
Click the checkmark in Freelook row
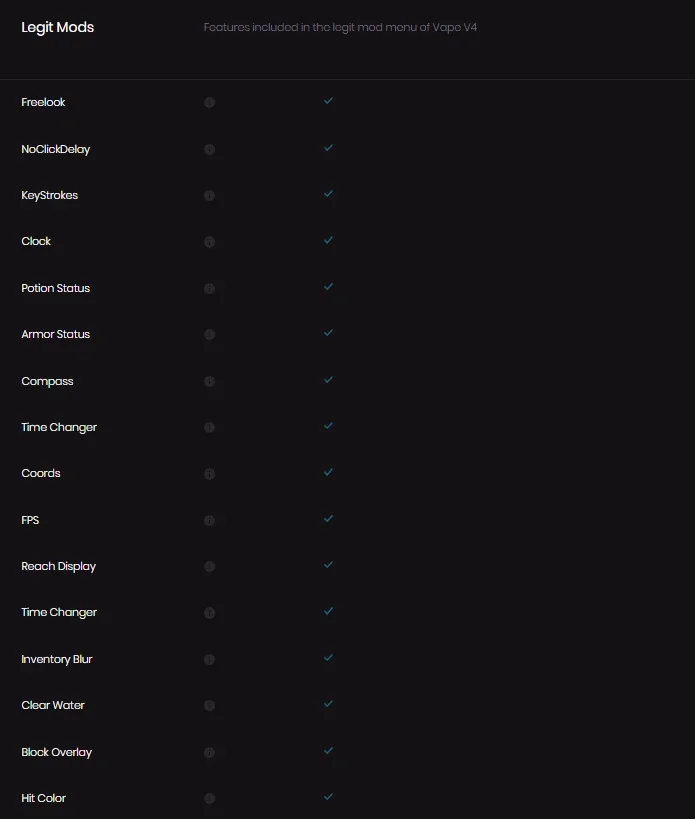pyautogui.click(x=328, y=101)
